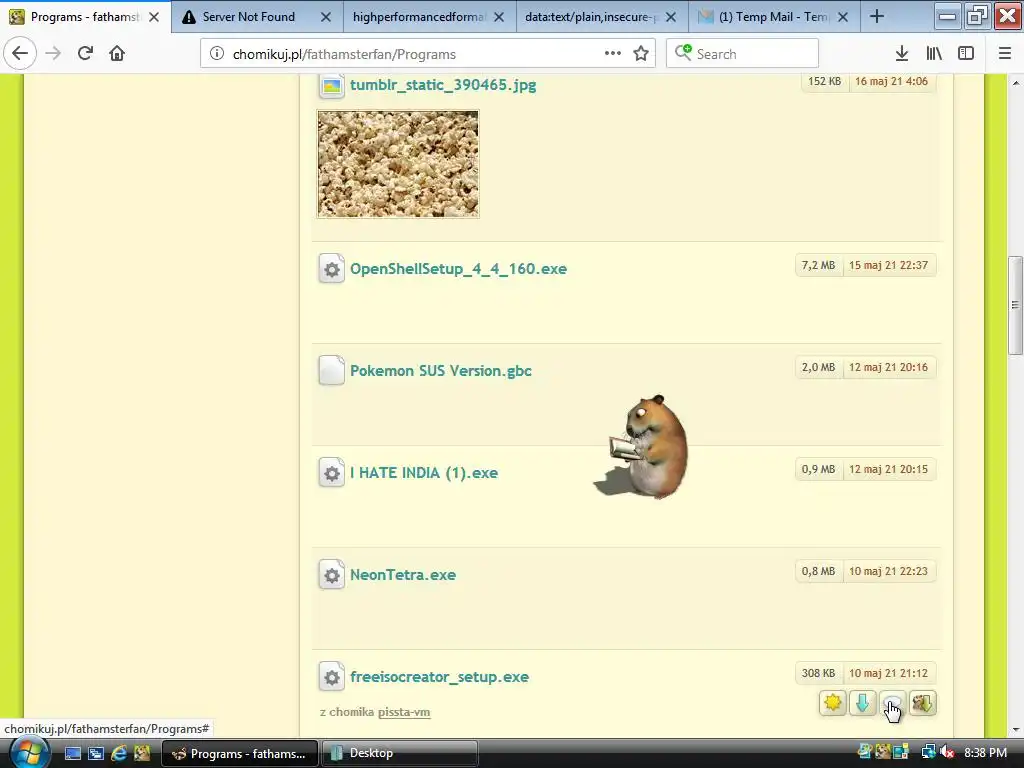Click Show Desktop in Quick Launch

click(x=72, y=754)
